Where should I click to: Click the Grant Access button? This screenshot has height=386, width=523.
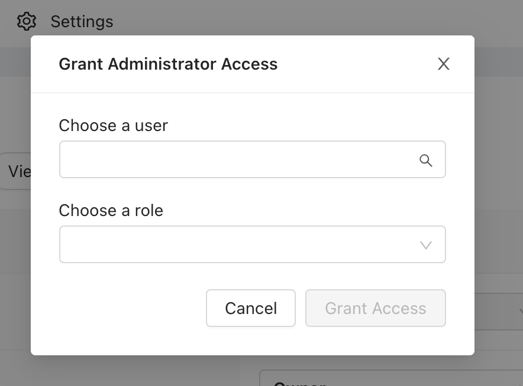click(376, 308)
